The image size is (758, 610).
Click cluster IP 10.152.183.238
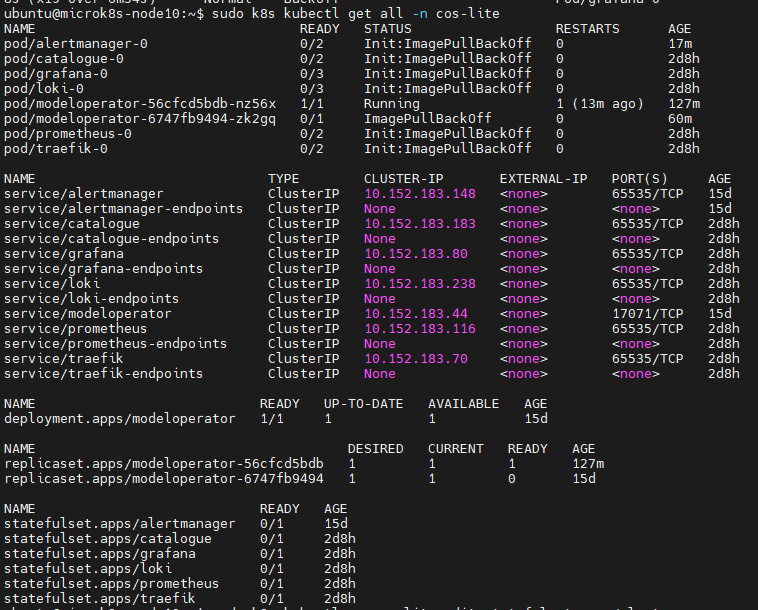[x=420, y=284]
